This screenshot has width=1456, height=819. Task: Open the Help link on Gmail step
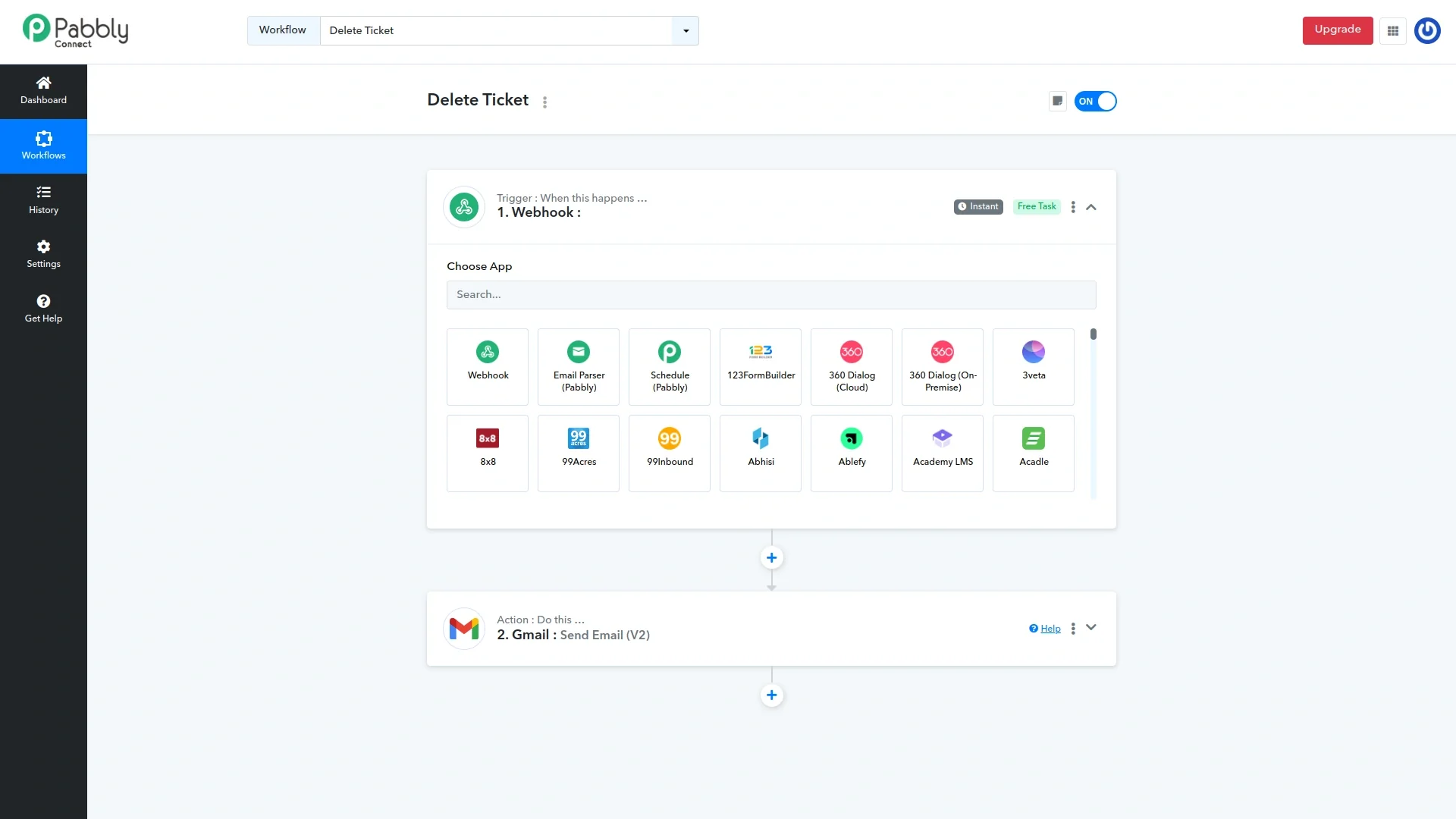[x=1050, y=629]
